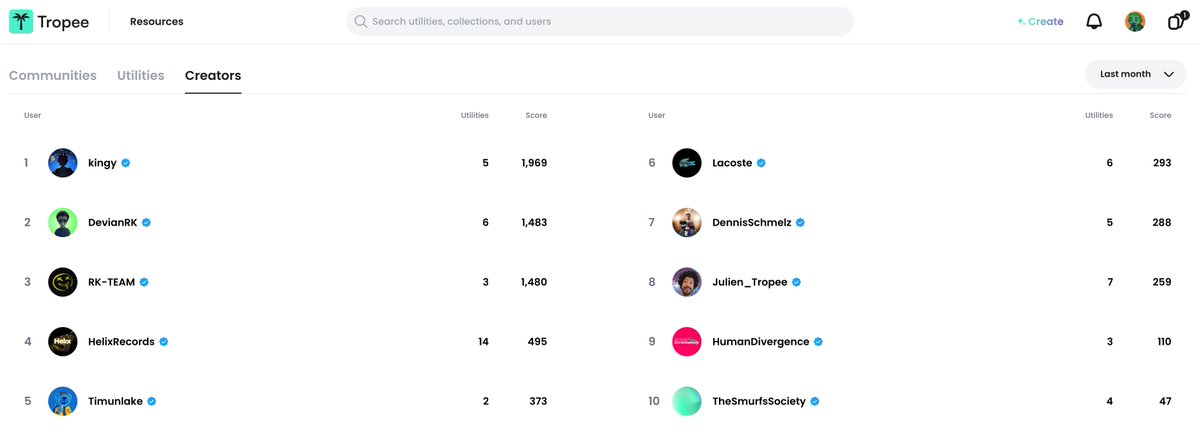
Task: Click the left Utilities column header
Action: coord(474,116)
